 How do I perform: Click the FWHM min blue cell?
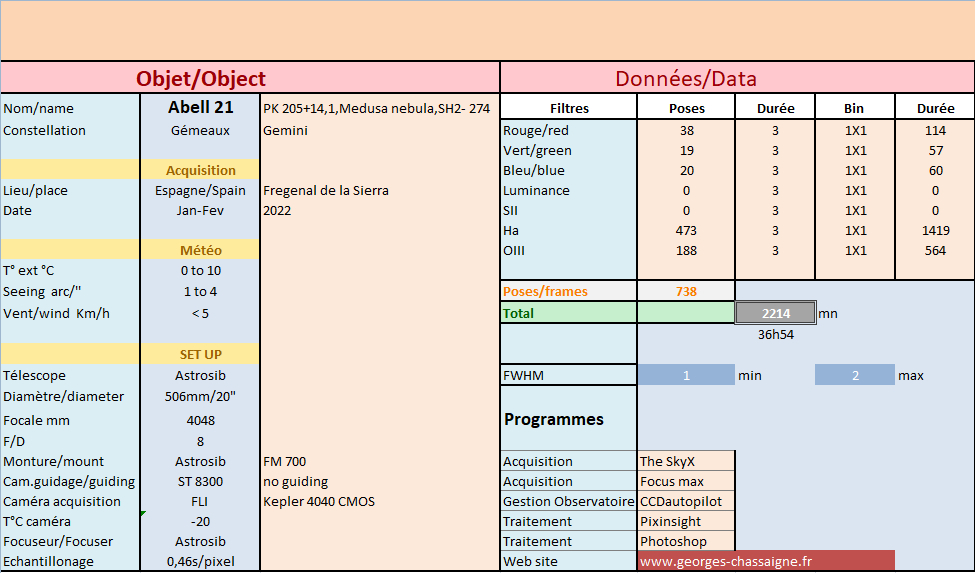click(686, 375)
